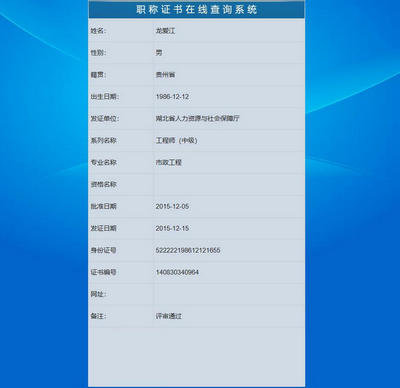Select the 批准日期 label

[103, 206]
